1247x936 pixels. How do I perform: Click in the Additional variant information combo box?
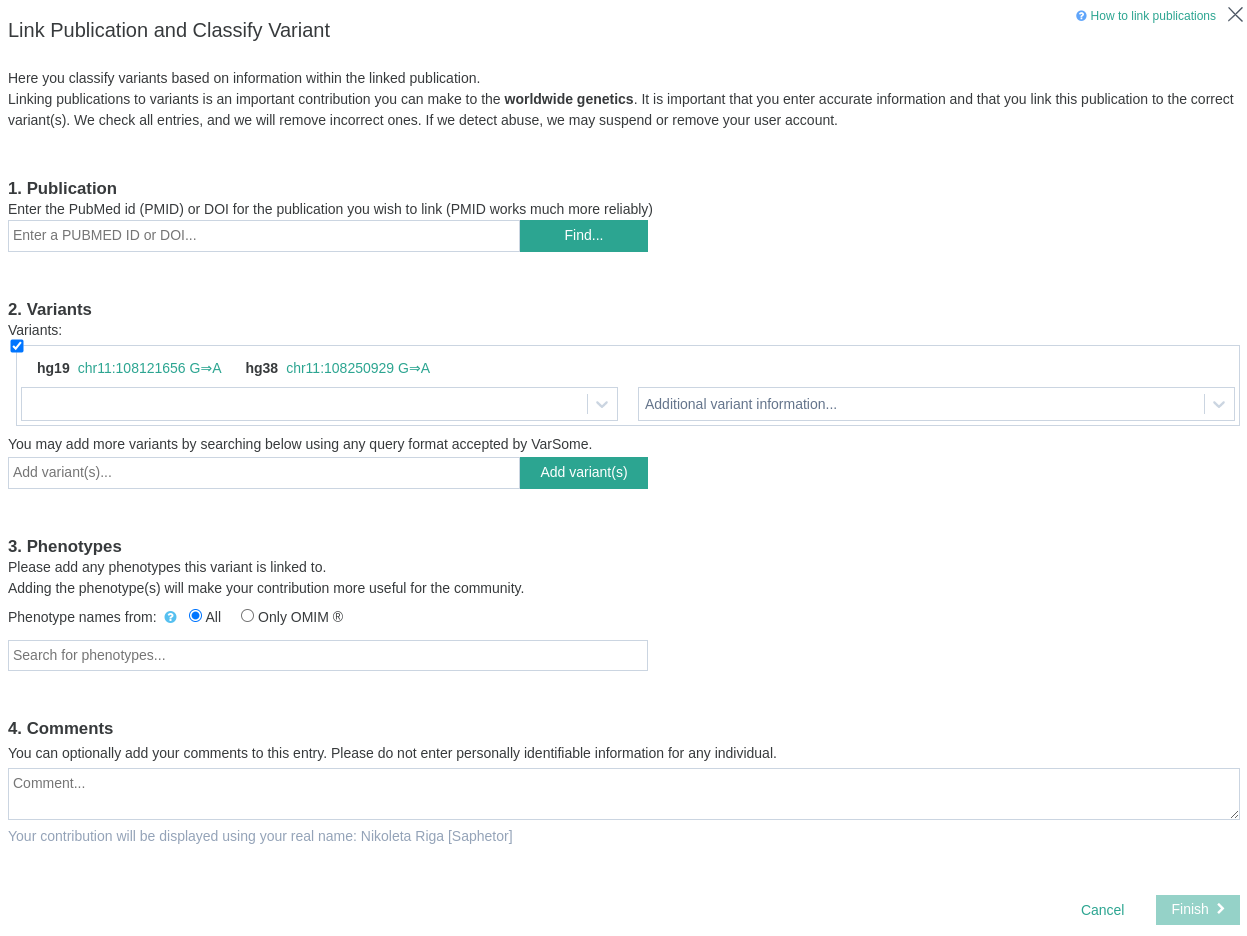(x=920, y=404)
